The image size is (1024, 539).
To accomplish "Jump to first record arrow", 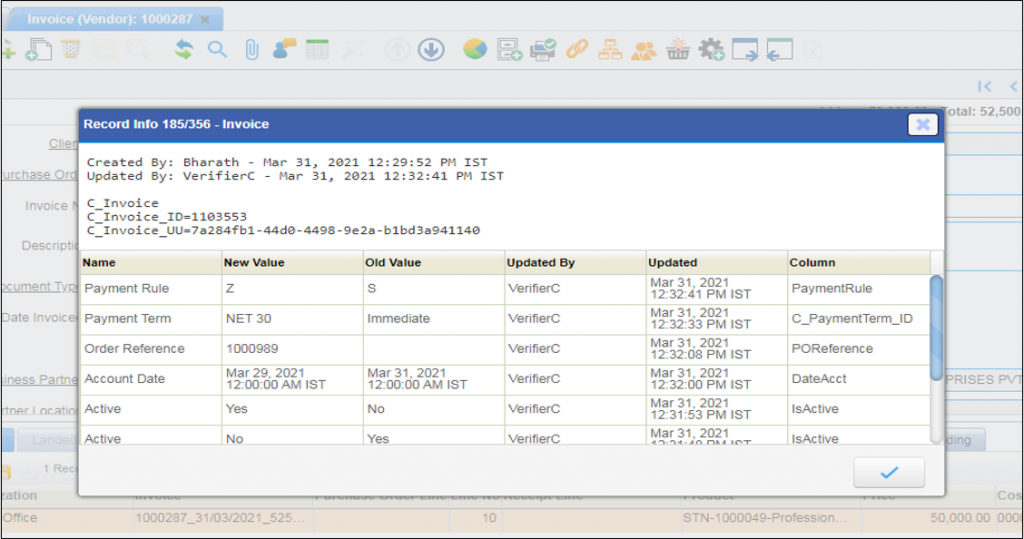I will [985, 87].
